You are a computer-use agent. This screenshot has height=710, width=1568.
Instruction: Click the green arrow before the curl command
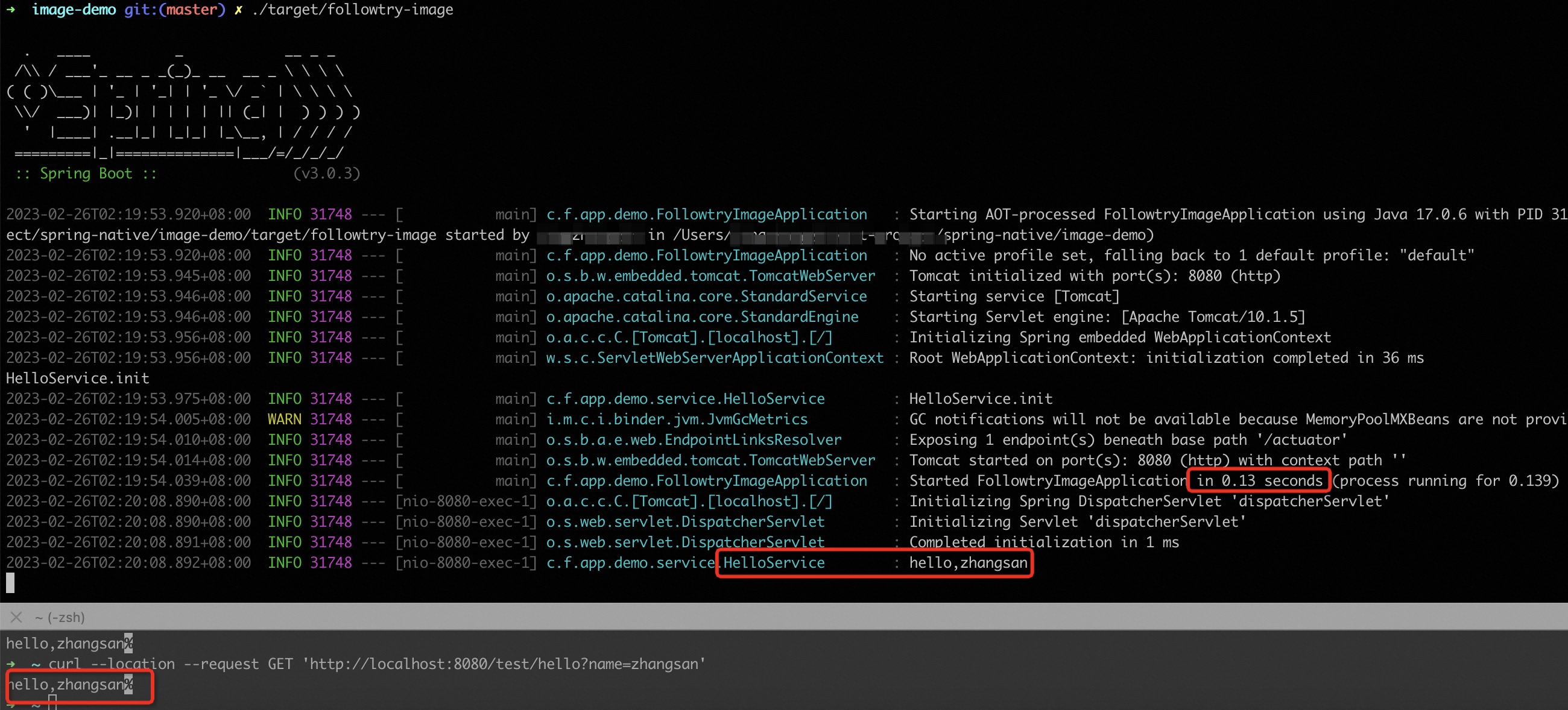tap(10, 664)
